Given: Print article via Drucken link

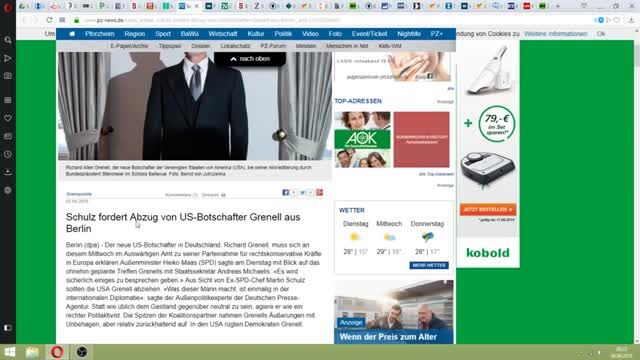Looking at the screenshot, I should click(214, 195).
